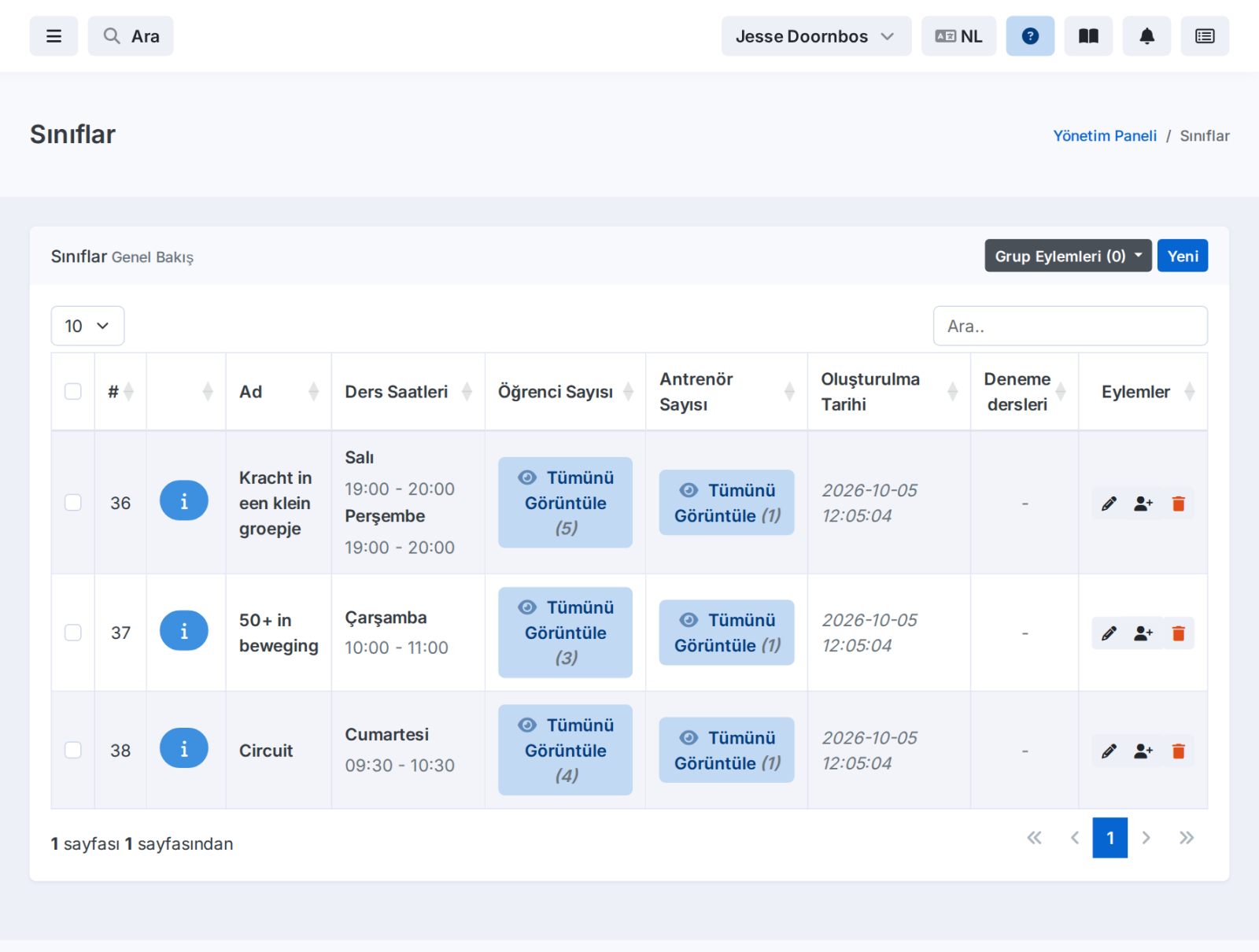1259x952 pixels.
Task: Show info for Circuit class
Action: 184,747
